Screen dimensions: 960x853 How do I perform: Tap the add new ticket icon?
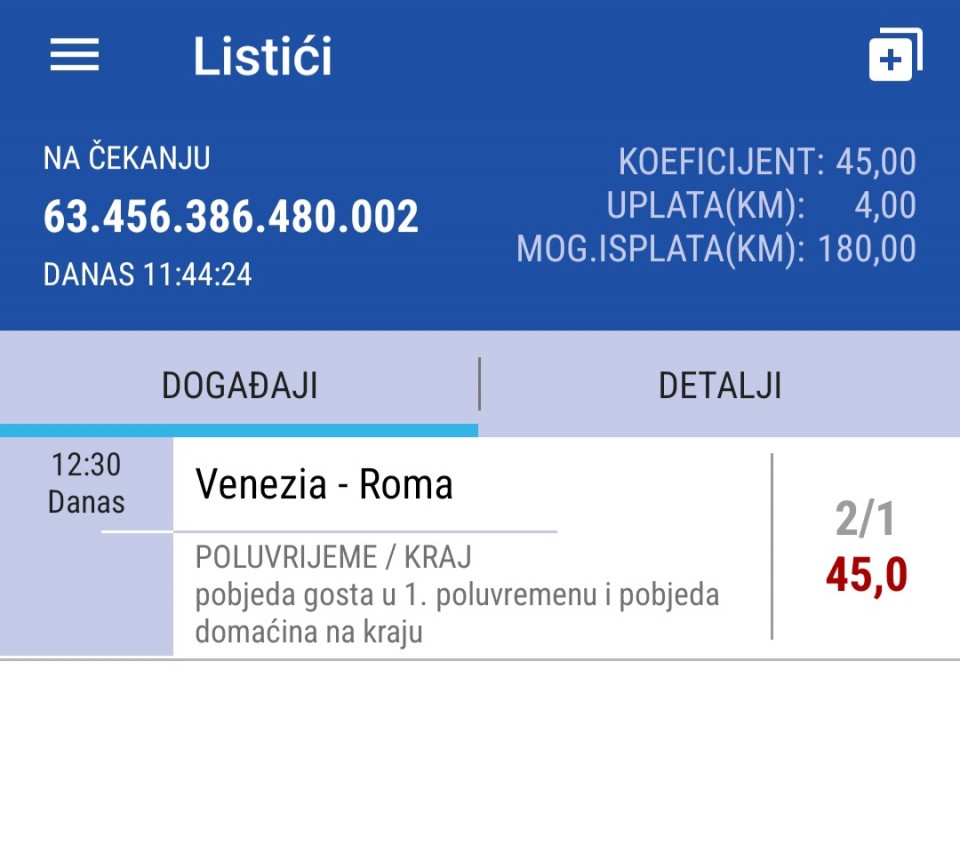coord(895,54)
